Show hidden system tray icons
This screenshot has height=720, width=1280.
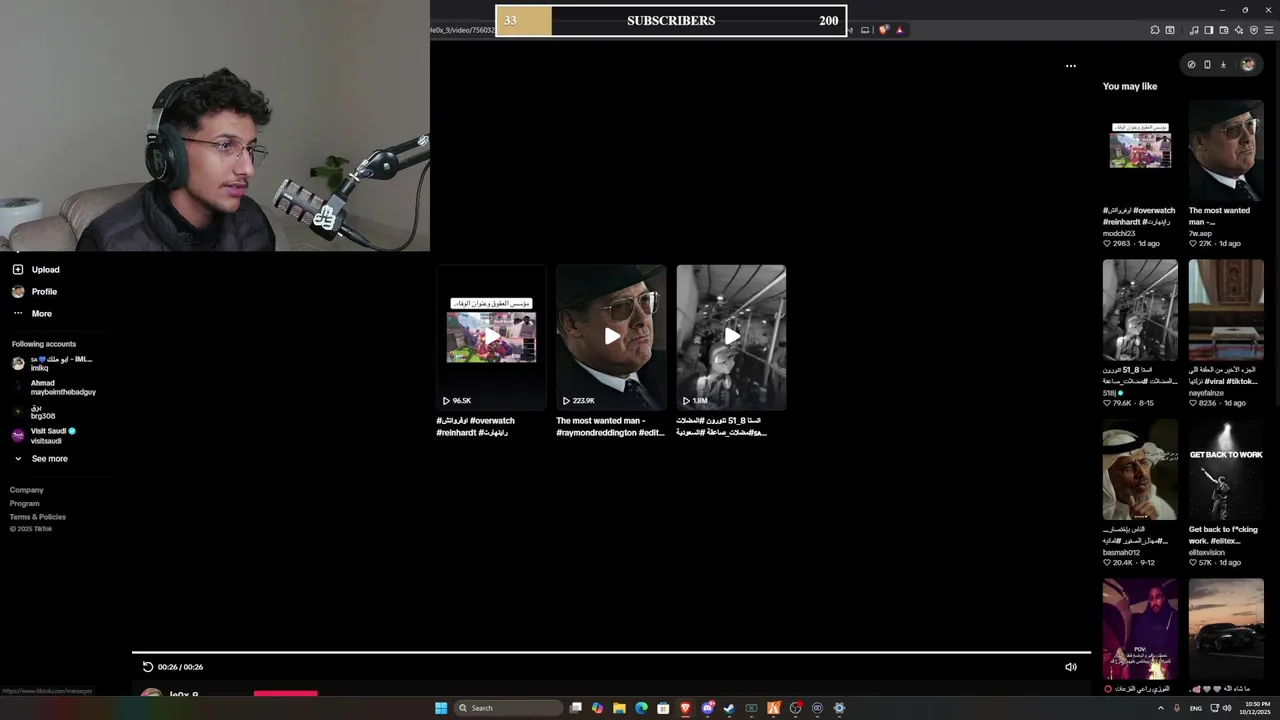tap(1161, 708)
